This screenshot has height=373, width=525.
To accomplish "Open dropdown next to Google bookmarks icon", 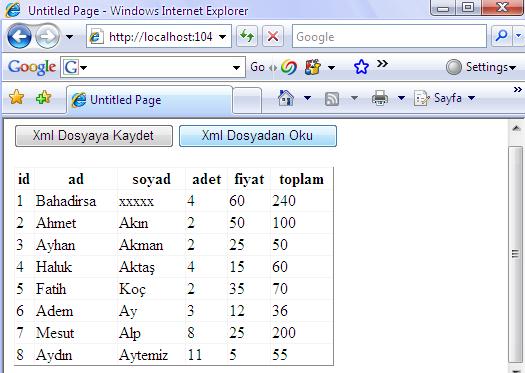I will (x=331, y=68).
